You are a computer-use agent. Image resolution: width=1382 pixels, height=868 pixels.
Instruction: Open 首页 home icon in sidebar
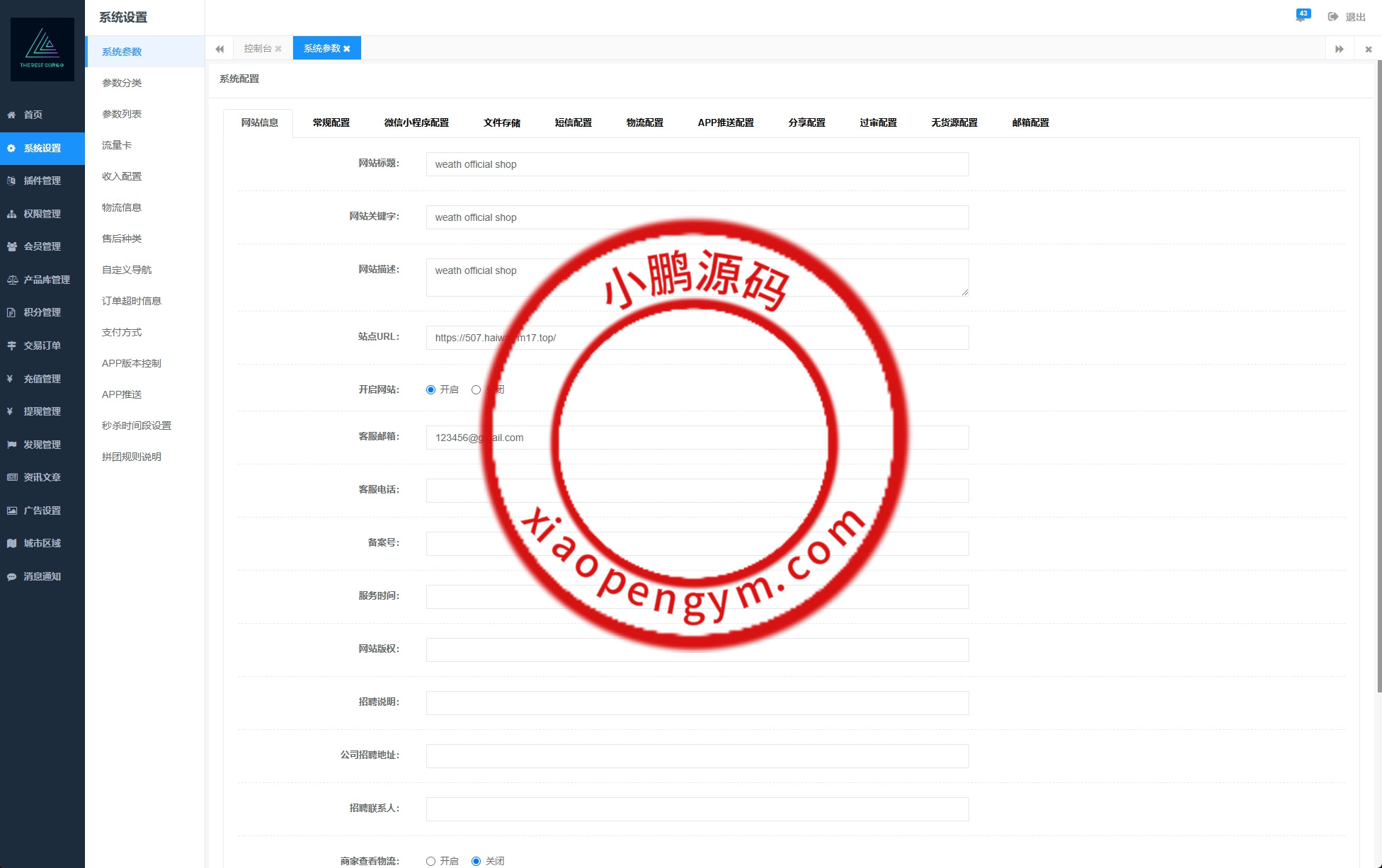[12, 115]
